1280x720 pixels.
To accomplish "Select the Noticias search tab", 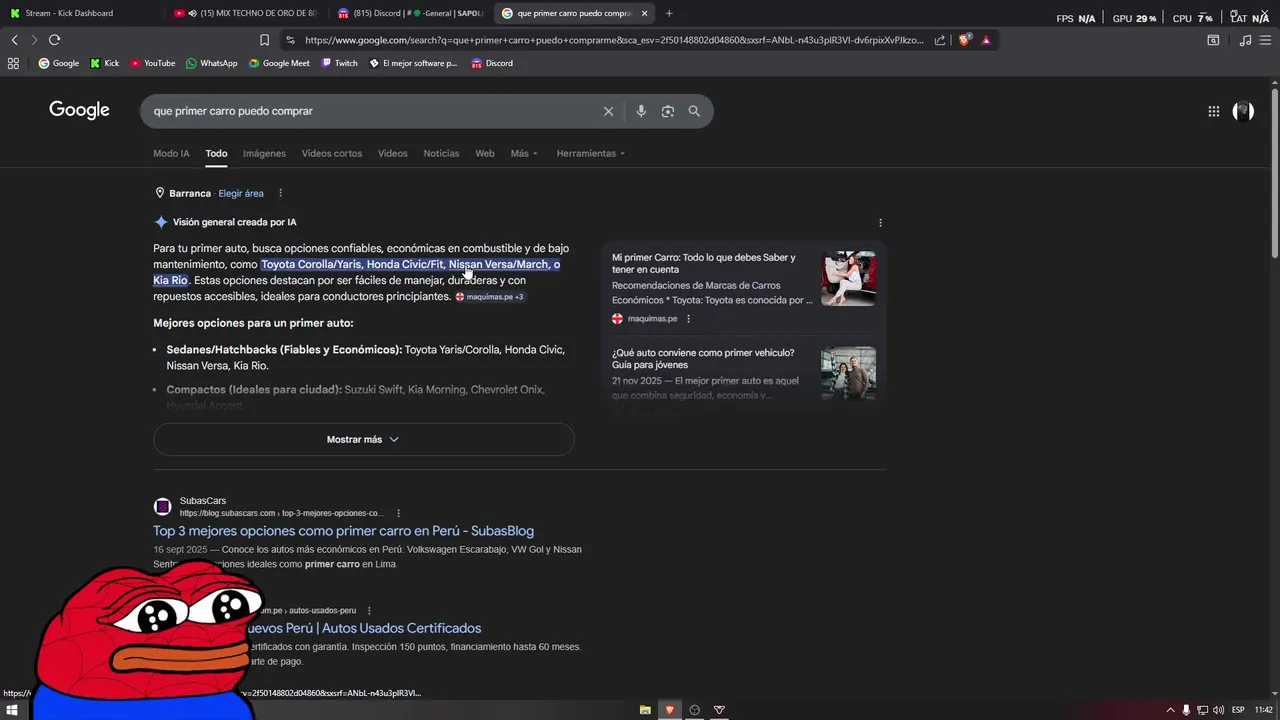I will click(441, 153).
